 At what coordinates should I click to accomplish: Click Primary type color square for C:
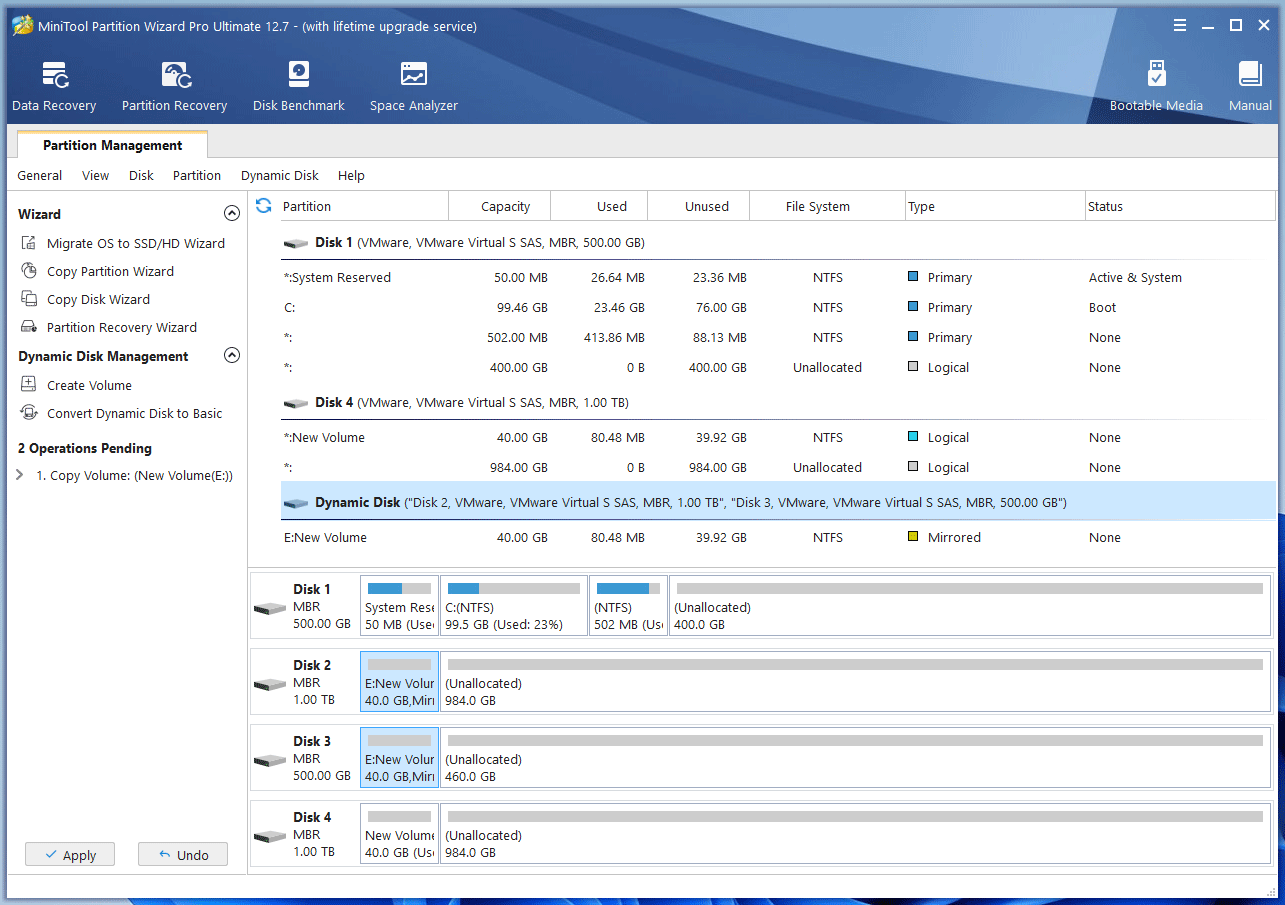913,307
